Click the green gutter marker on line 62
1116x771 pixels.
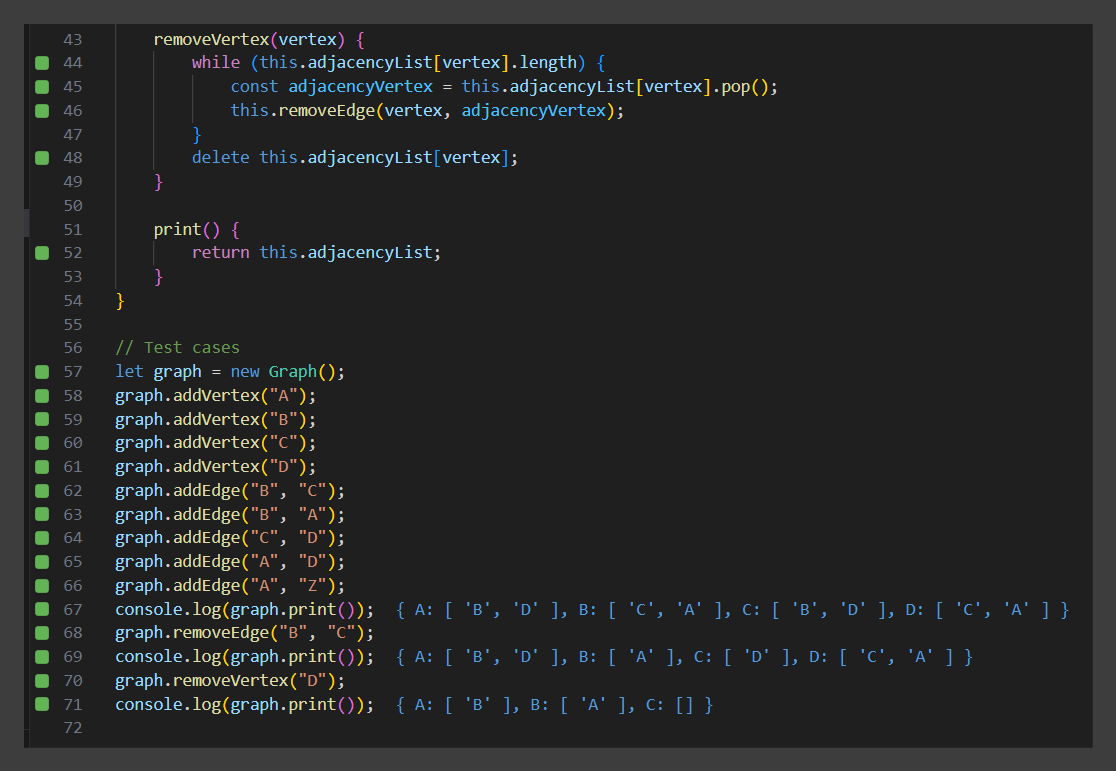pyautogui.click(x=42, y=491)
